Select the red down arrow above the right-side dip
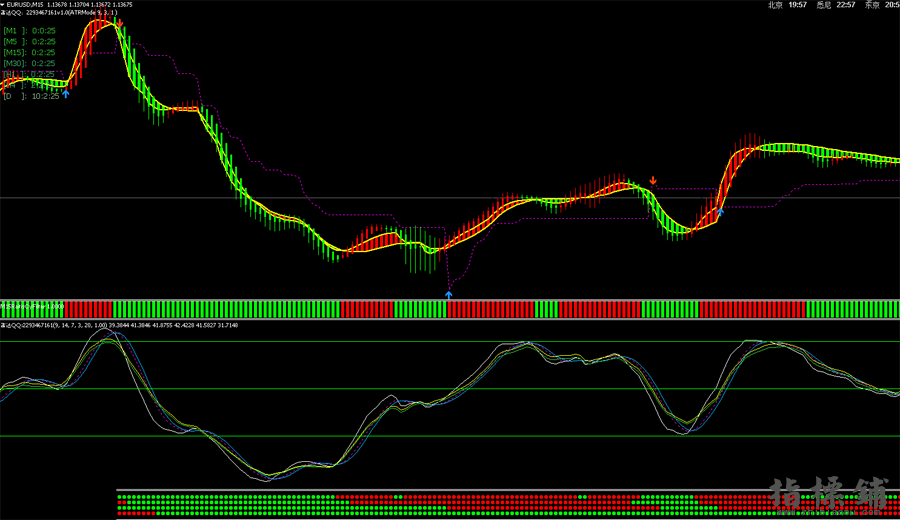This screenshot has height=520, width=900. click(x=653, y=181)
